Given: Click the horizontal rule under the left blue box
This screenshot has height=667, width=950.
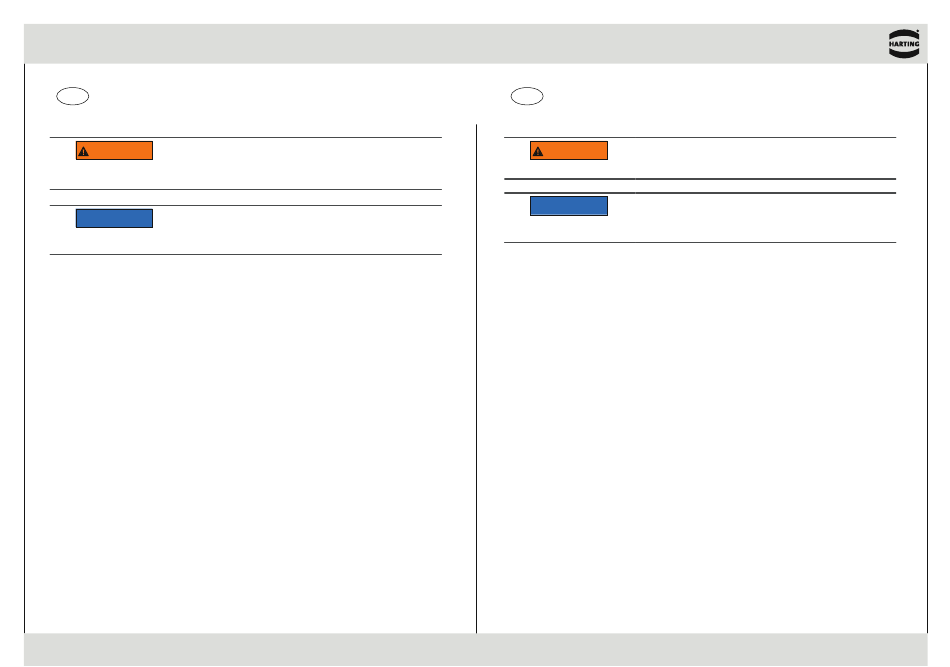Looking at the screenshot, I should [x=245, y=254].
